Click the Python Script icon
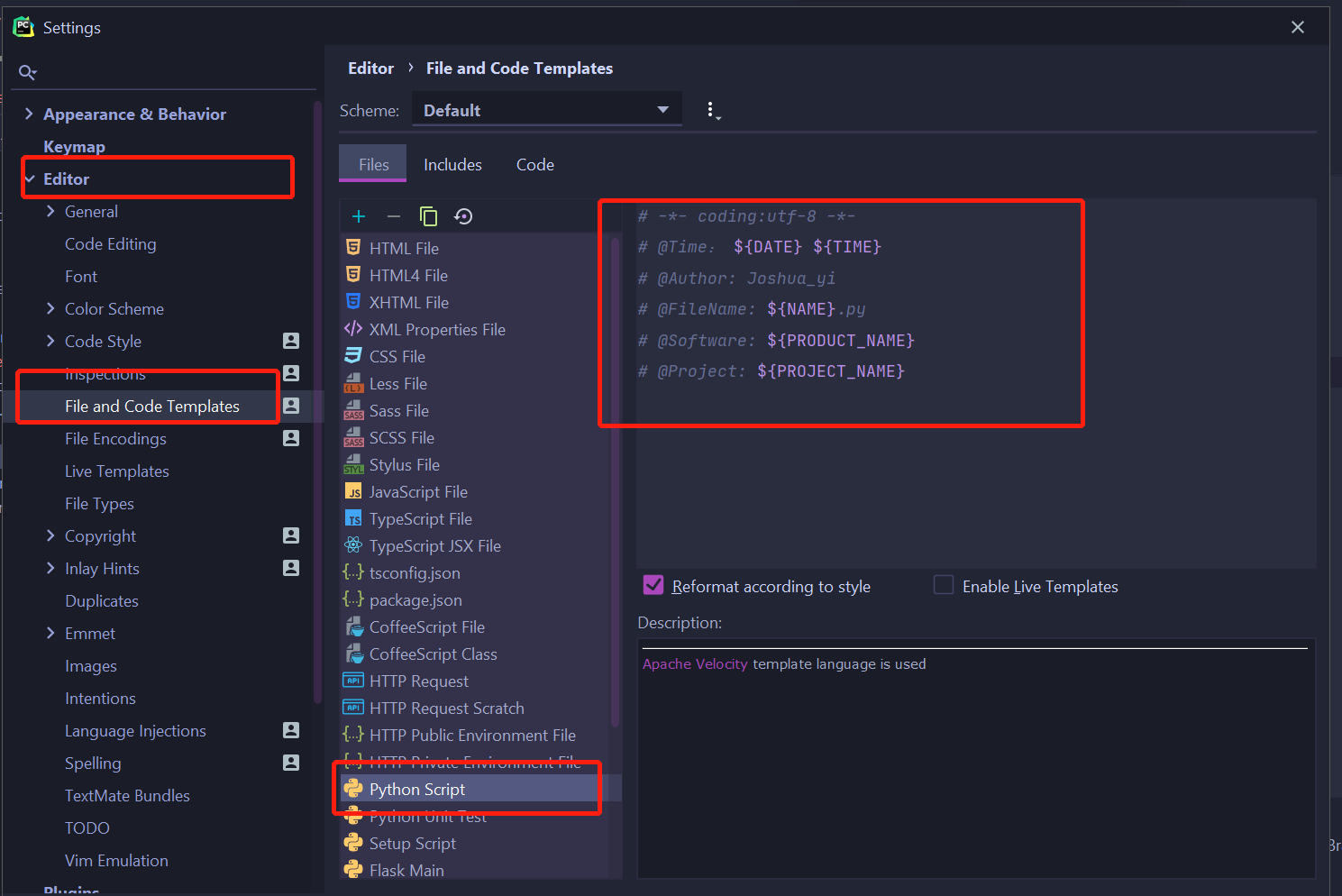Viewport: 1342px width, 896px height. tap(353, 789)
